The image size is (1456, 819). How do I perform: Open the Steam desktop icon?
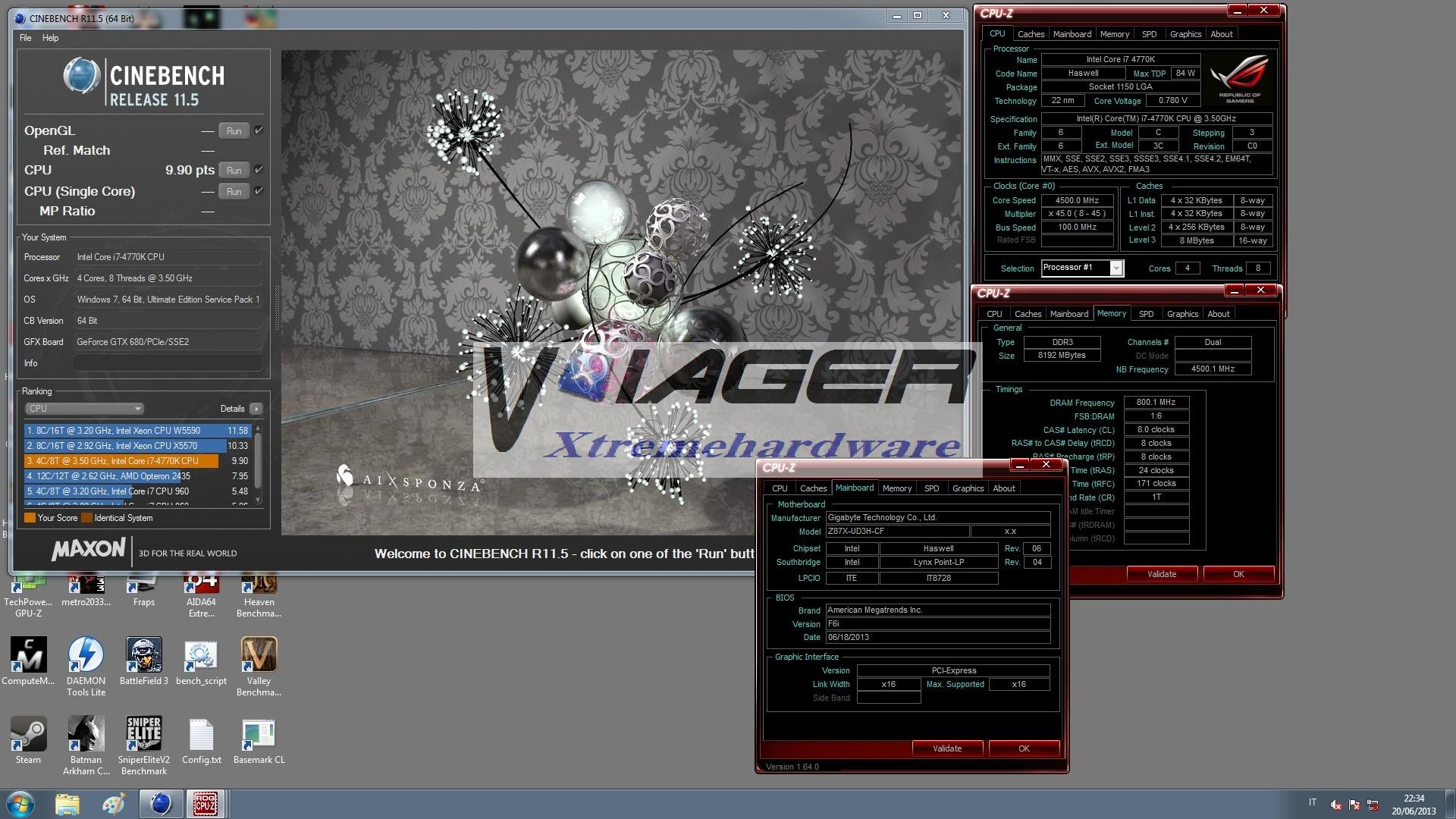pos(28,734)
